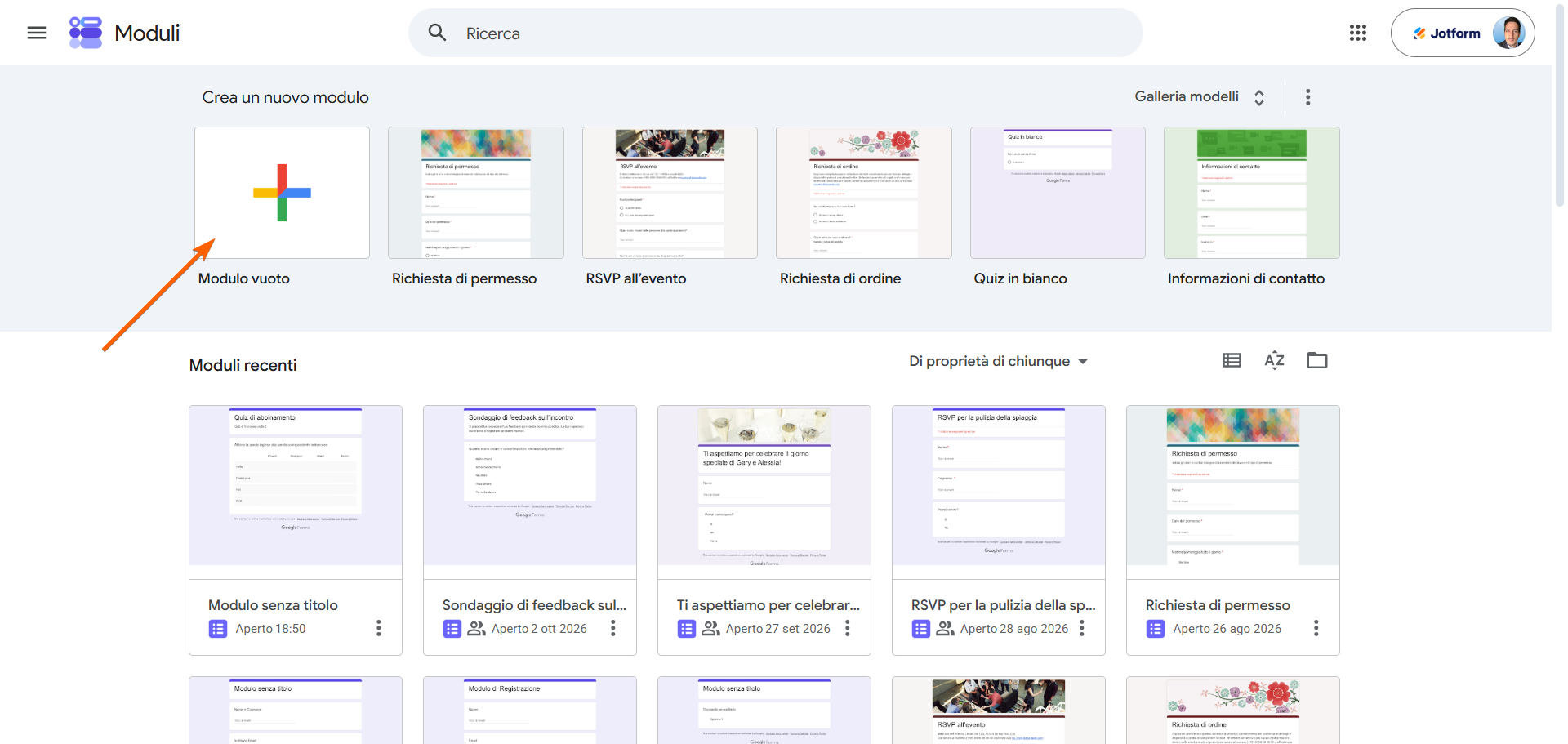Click the Sondaggio di feedback sul... title
This screenshot has height=744, width=1568.
coord(534,605)
